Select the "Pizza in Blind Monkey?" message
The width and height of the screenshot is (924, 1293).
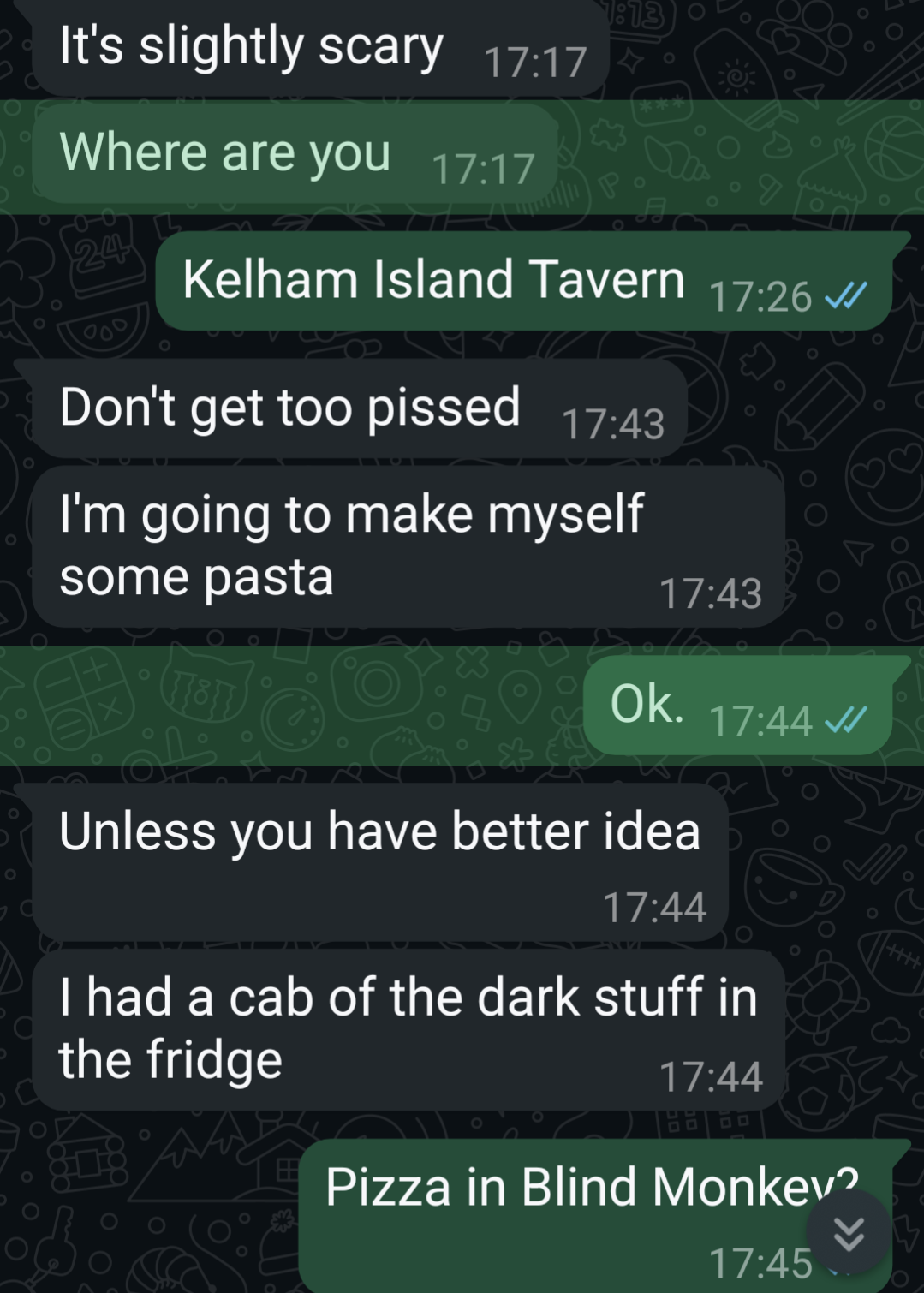pyautogui.click(x=596, y=1216)
